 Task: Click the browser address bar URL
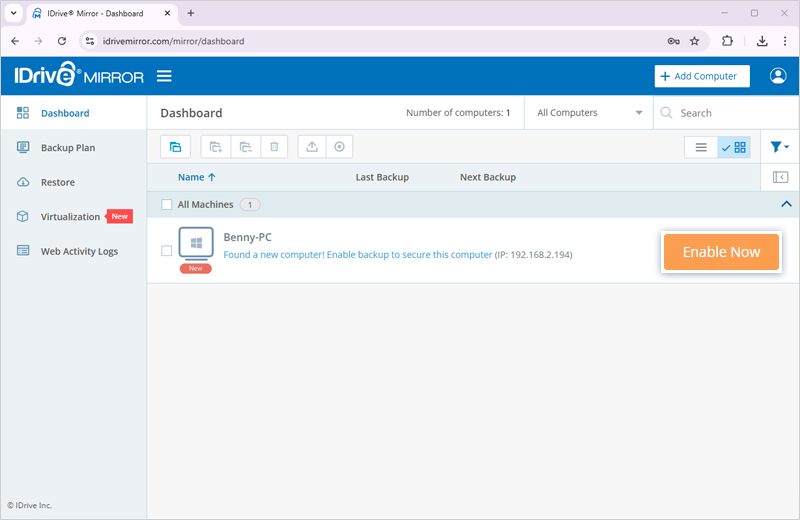(x=173, y=41)
